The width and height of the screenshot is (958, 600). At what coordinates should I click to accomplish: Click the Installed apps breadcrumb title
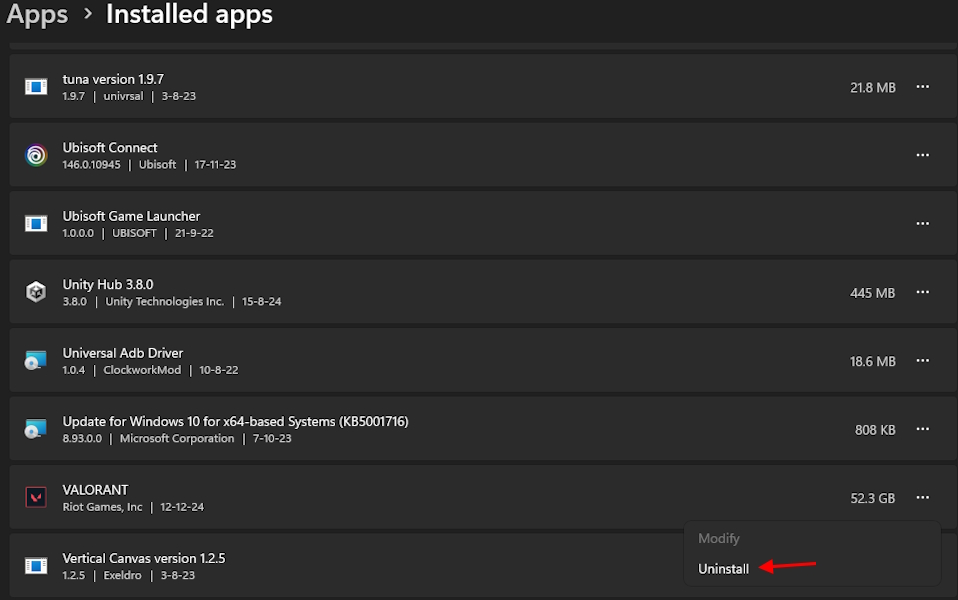pos(189,15)
